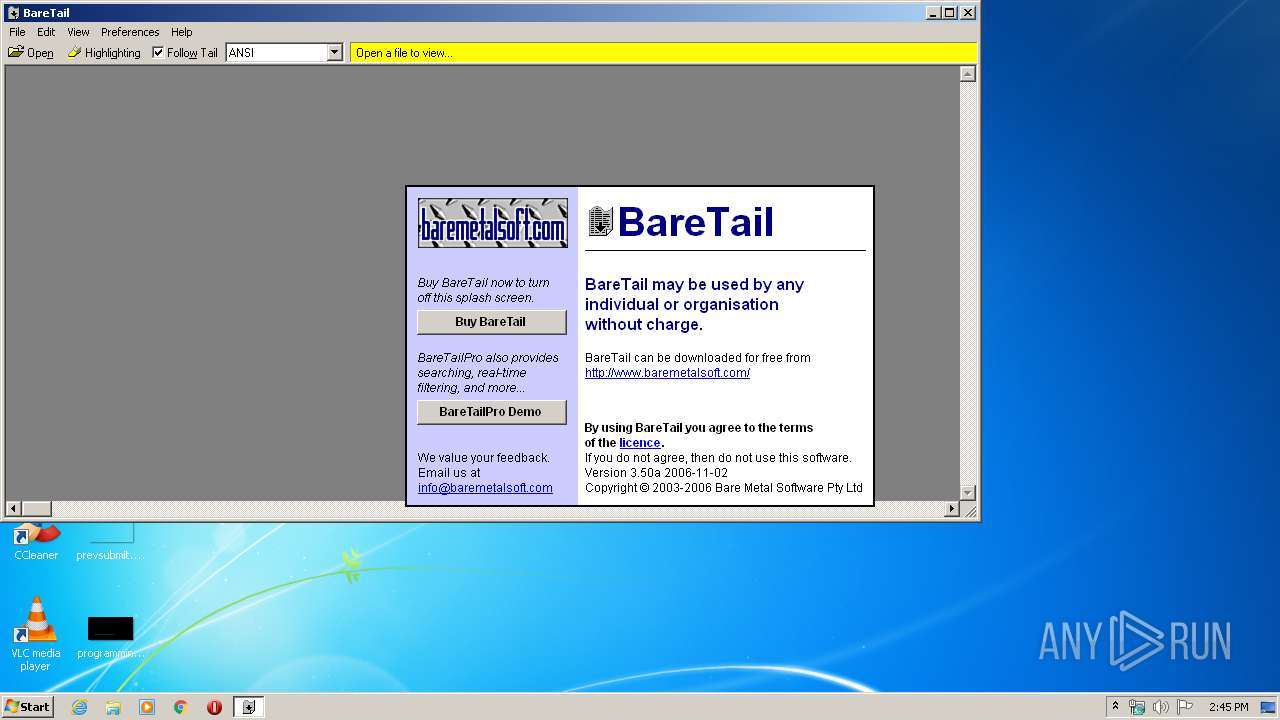
Task: Click the baremetalsoft.com logo banner
Action: coord(493,223)
